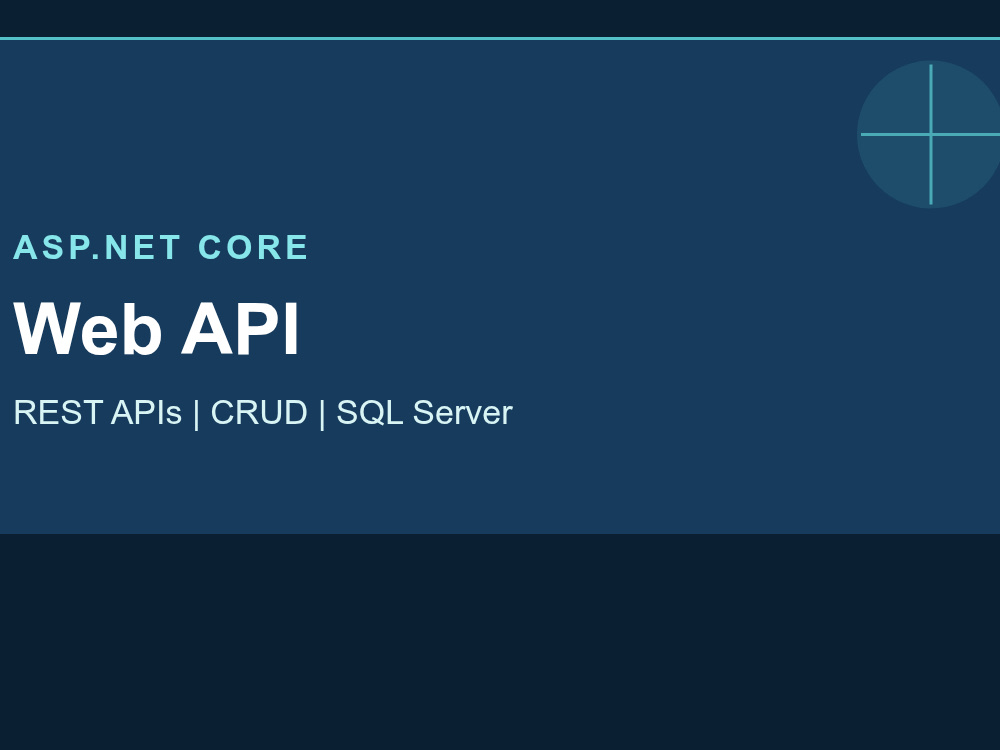Click the 'REST APIs | CRUD | SQL Server' subtitle
The width and height of the screenshot is (1000, 750).
click(263, 413)
